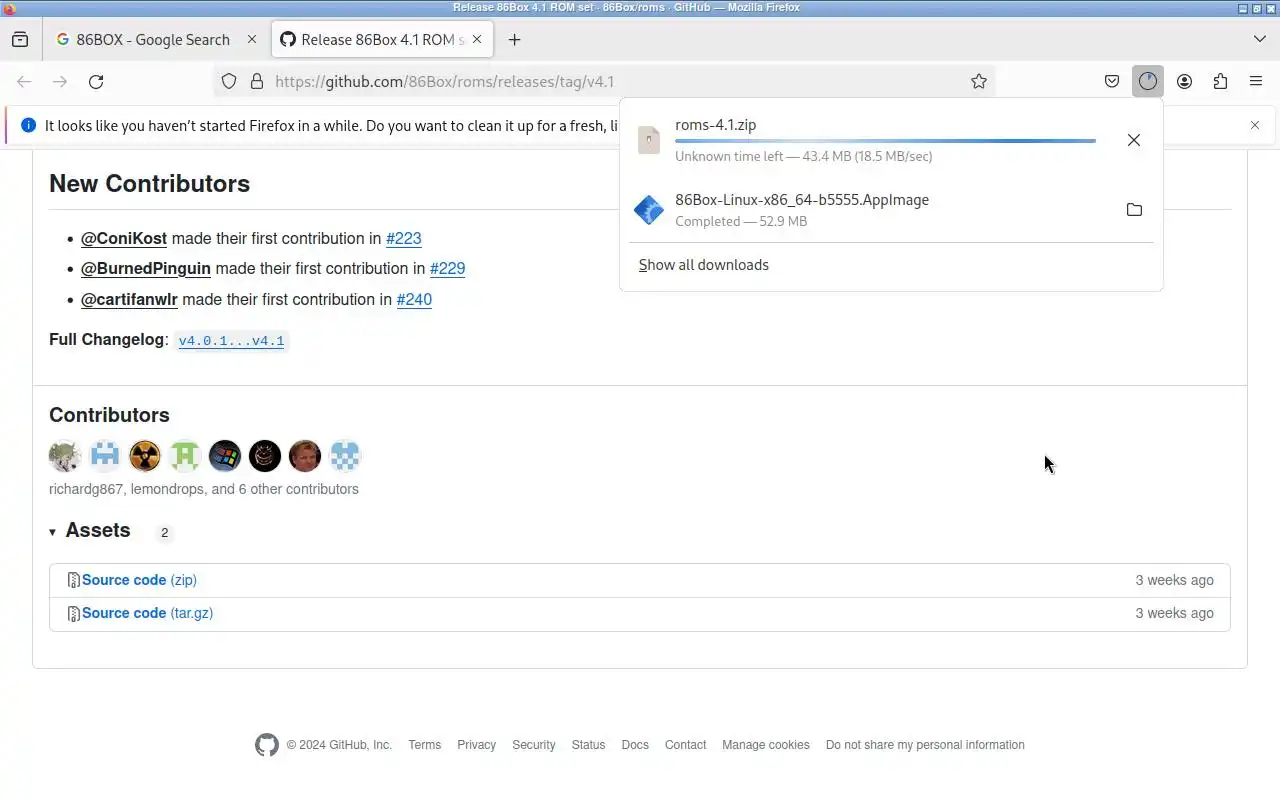Collapse the Assets section
1280x800 pixels.
pyautogui.click(x=90, y=531)
